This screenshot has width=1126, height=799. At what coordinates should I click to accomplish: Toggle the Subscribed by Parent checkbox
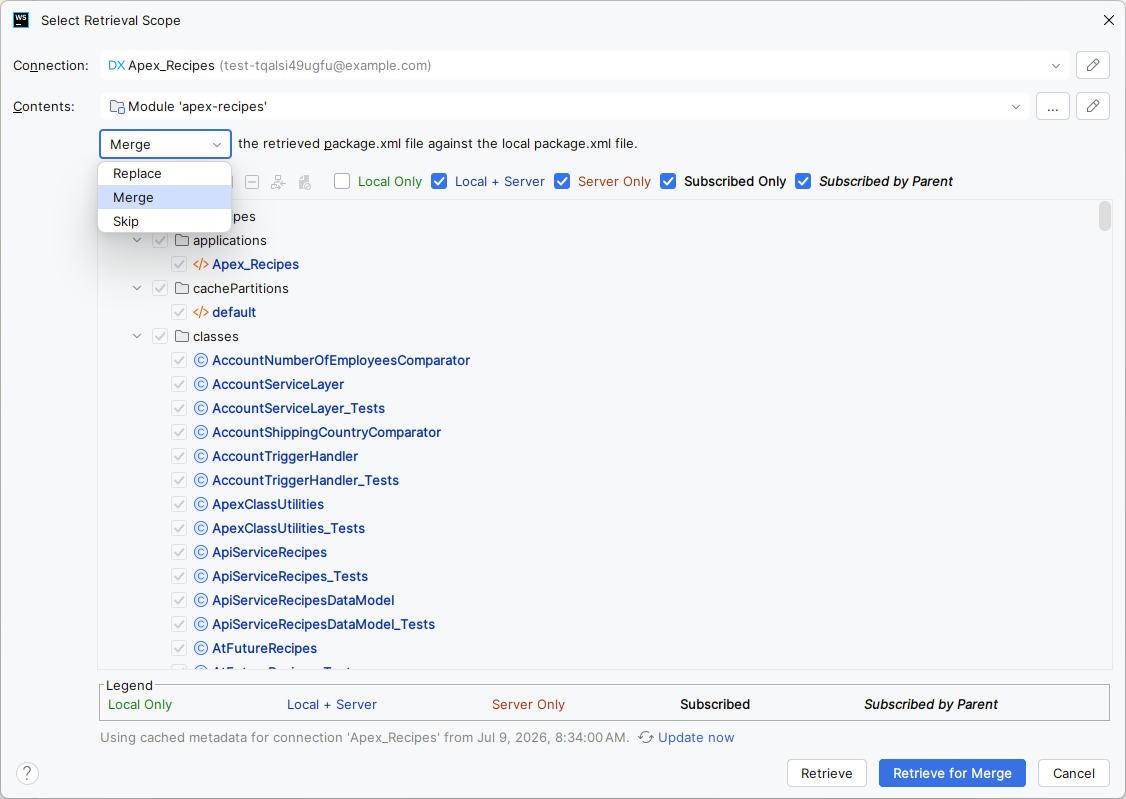[x=803, y=182]
